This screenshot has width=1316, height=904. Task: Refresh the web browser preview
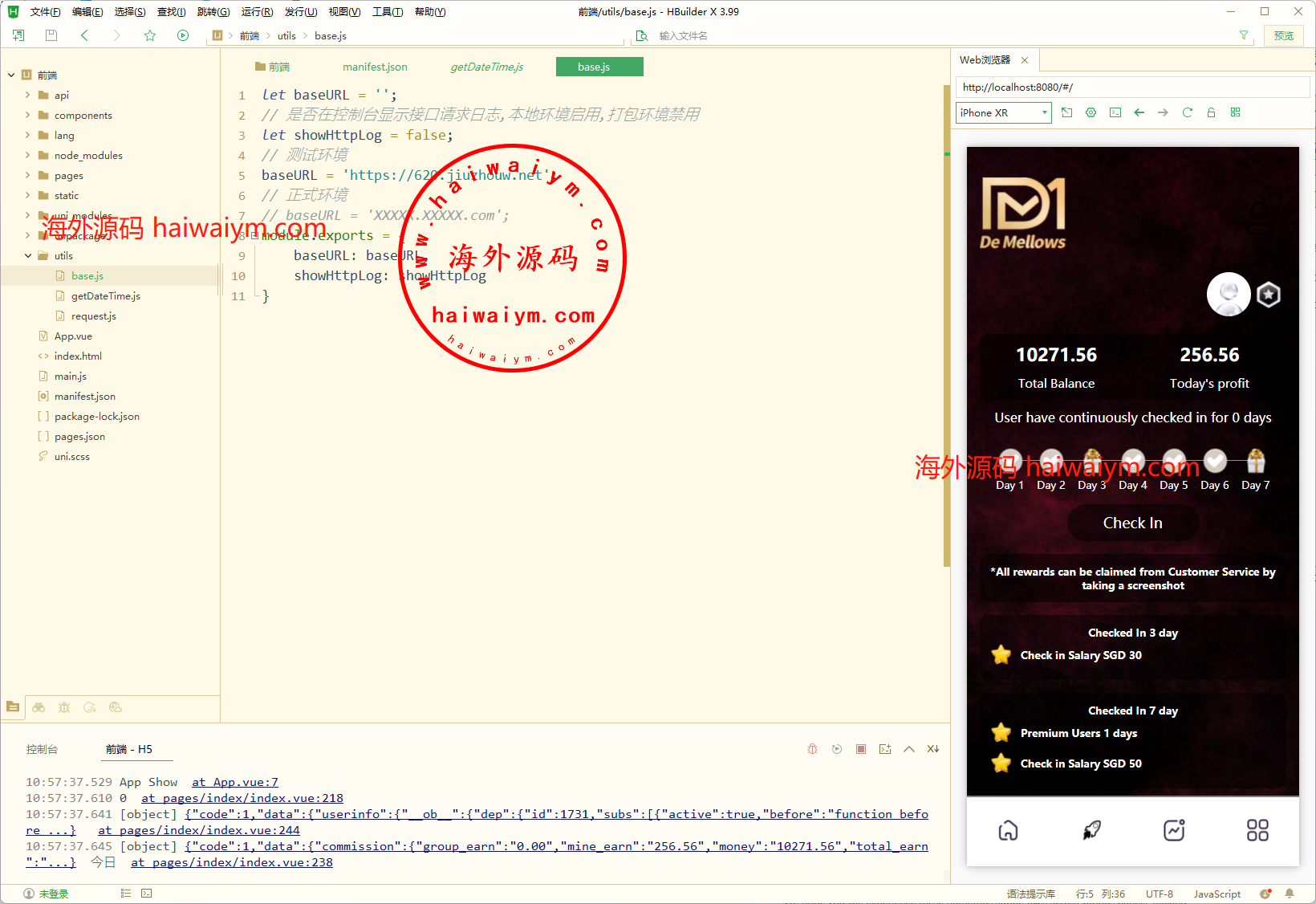tap(1187, 112)
